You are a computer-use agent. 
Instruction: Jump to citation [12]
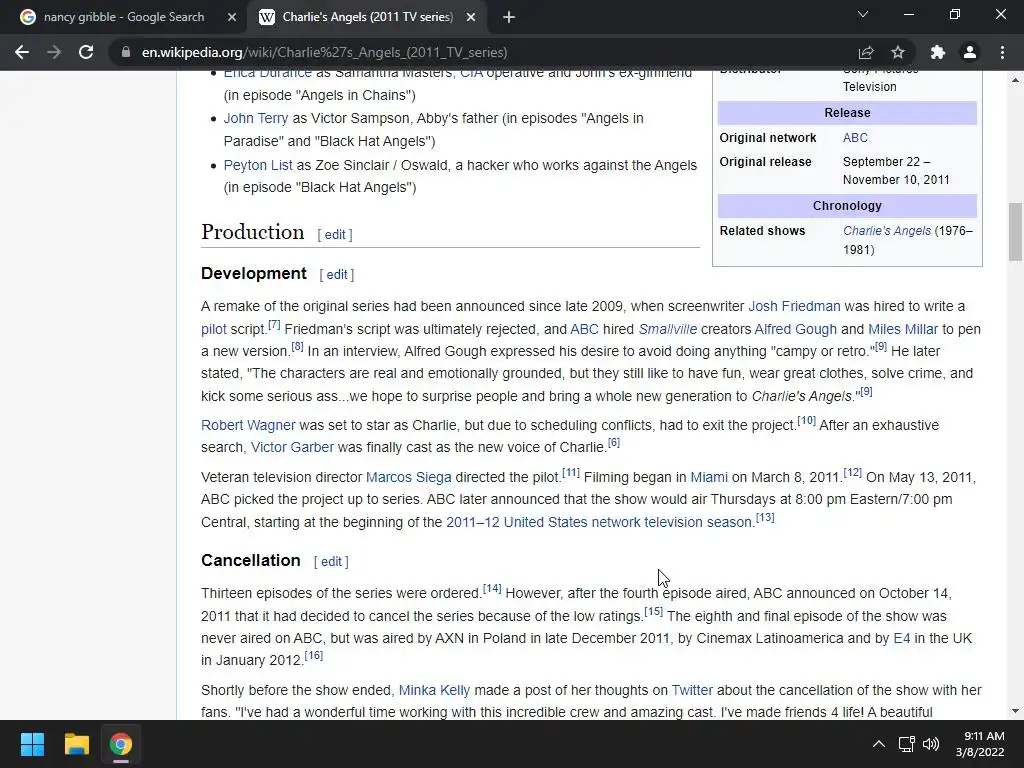tap(853, 472)
